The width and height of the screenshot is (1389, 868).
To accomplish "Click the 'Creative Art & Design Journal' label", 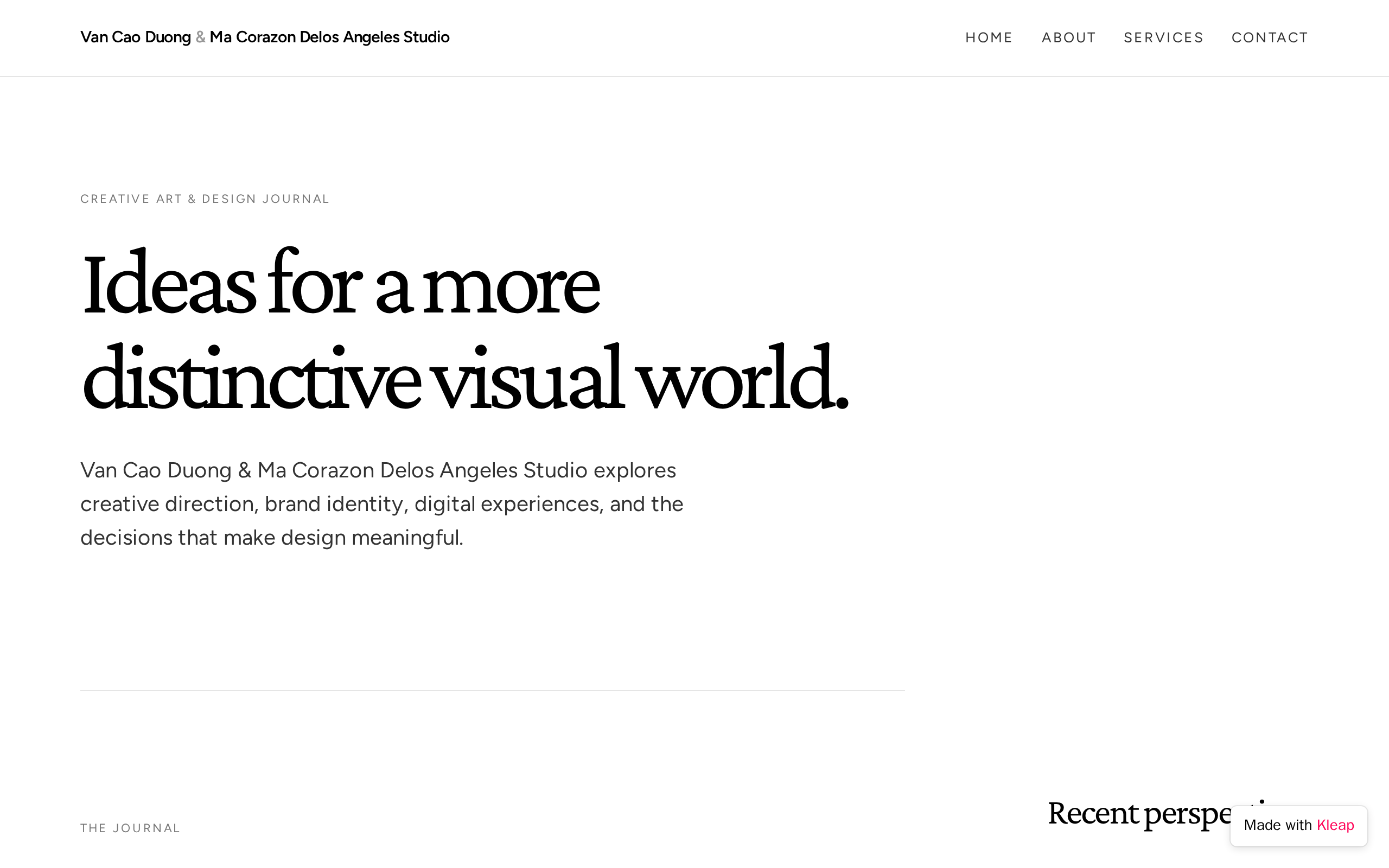I will pyautogui.click(x=205, y=199).
